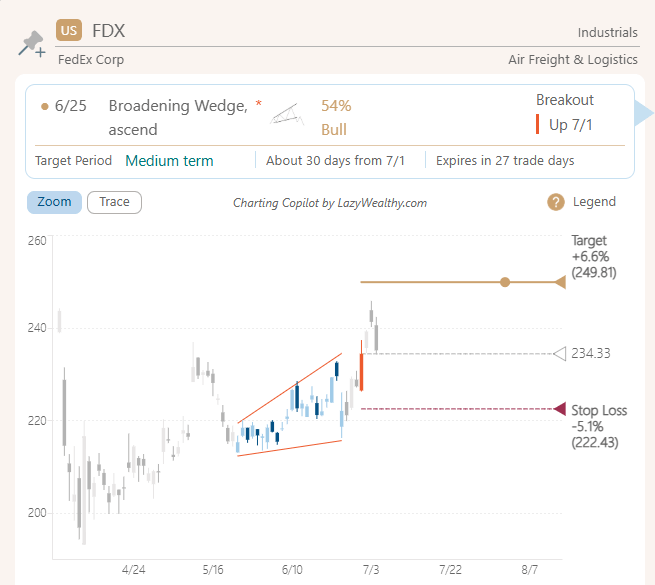Open the Charting Copilot by LazyWealthy.com link
The image size is (655, 585).
click(330, 203)
